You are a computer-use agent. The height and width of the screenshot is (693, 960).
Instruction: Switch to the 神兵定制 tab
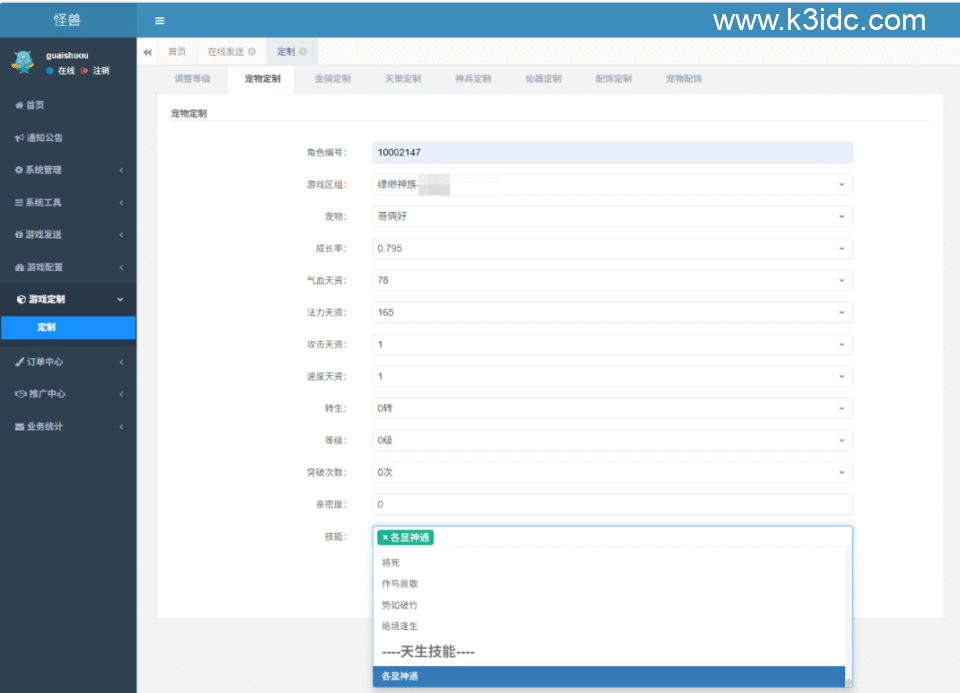pos(473,79)
